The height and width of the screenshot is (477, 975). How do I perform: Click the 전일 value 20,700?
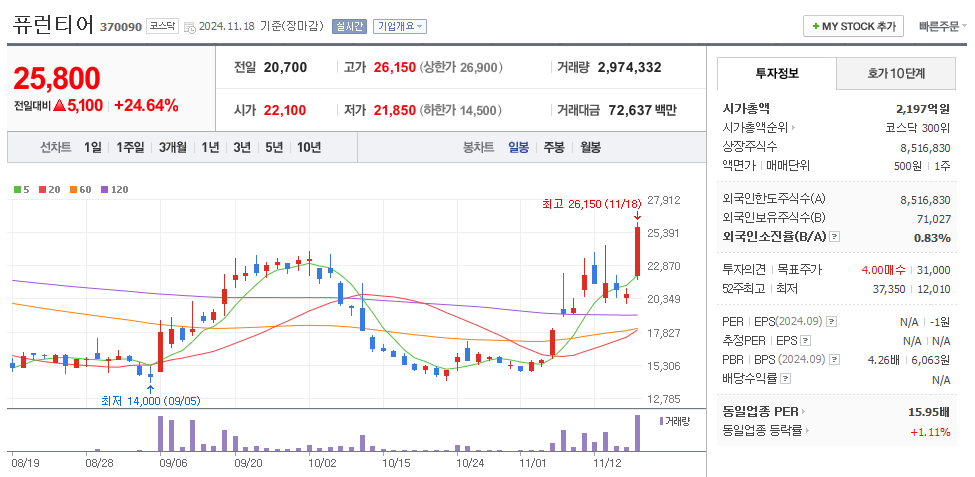click(285, 67)
